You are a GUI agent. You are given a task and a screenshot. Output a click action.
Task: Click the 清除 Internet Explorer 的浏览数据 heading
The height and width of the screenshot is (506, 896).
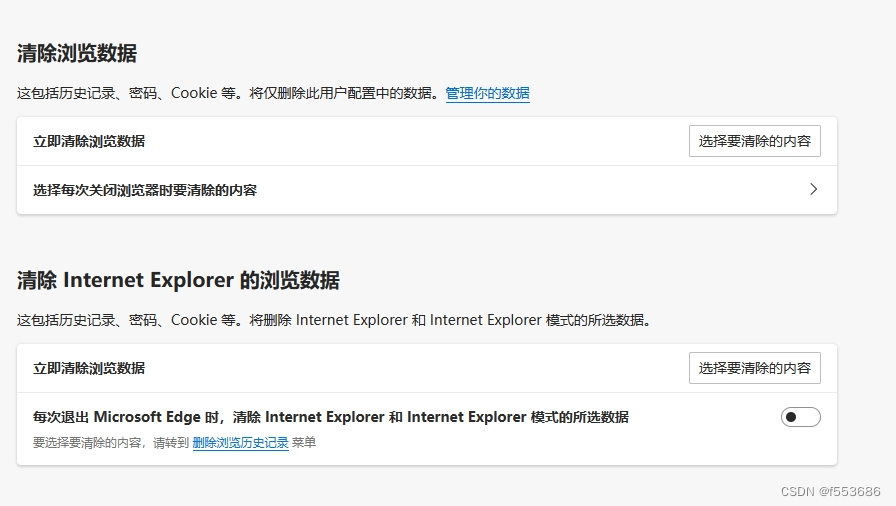[x=178, y=280]
